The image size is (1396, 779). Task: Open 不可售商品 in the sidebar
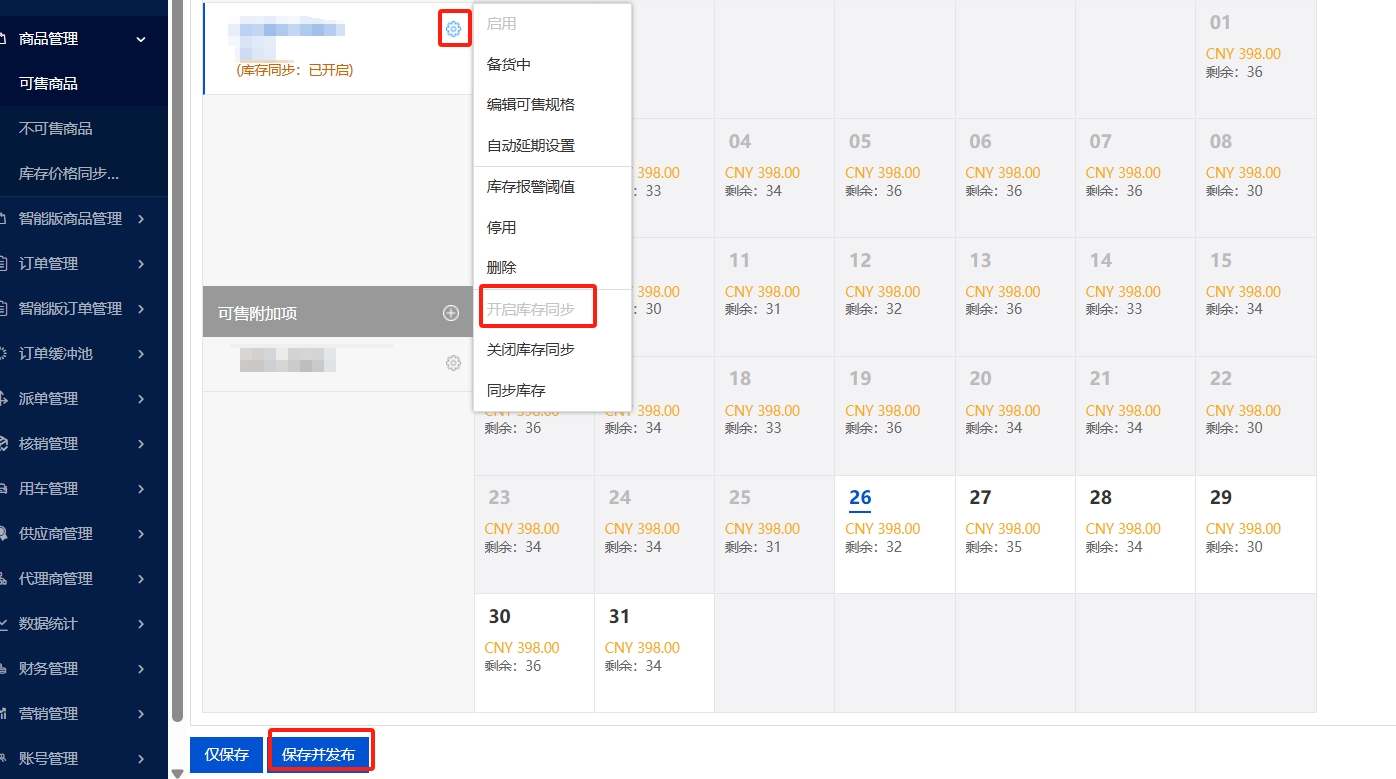[x=56, y=129]
